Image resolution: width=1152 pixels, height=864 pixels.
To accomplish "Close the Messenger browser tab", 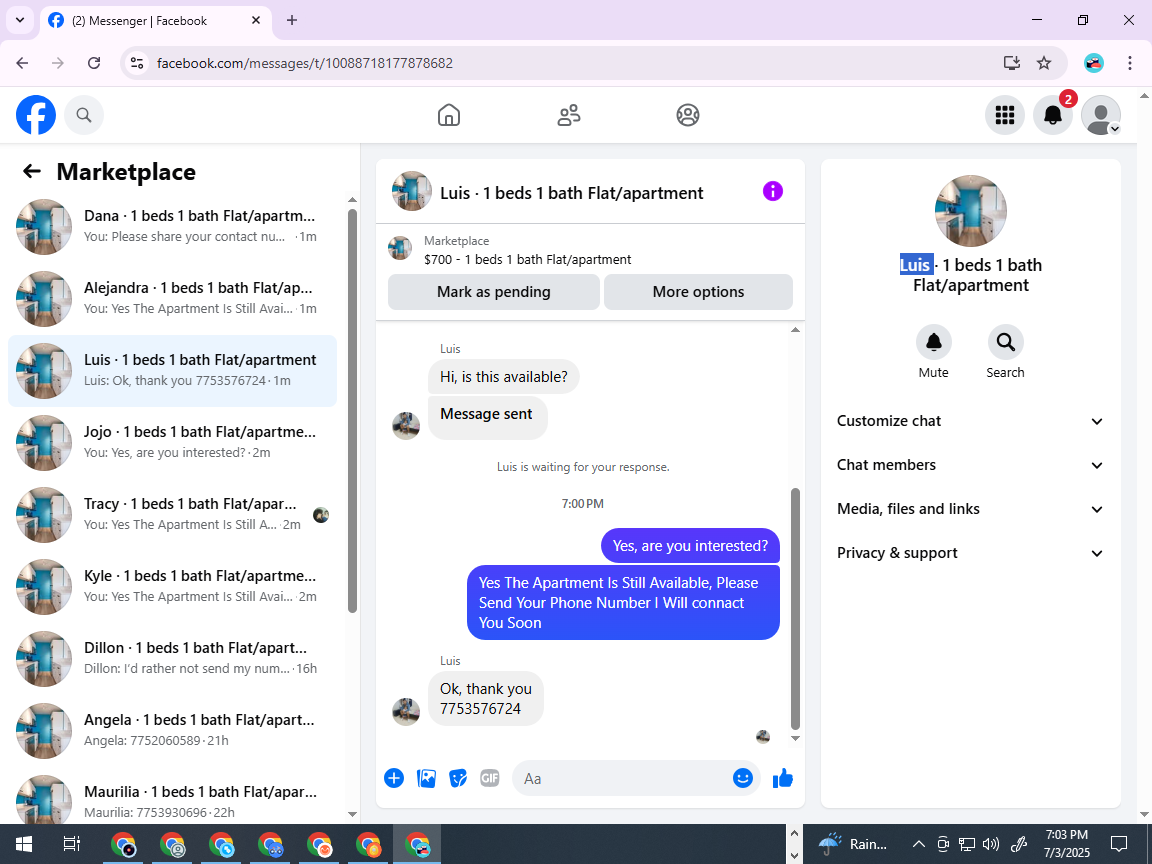I will click(x=256, y=21).
